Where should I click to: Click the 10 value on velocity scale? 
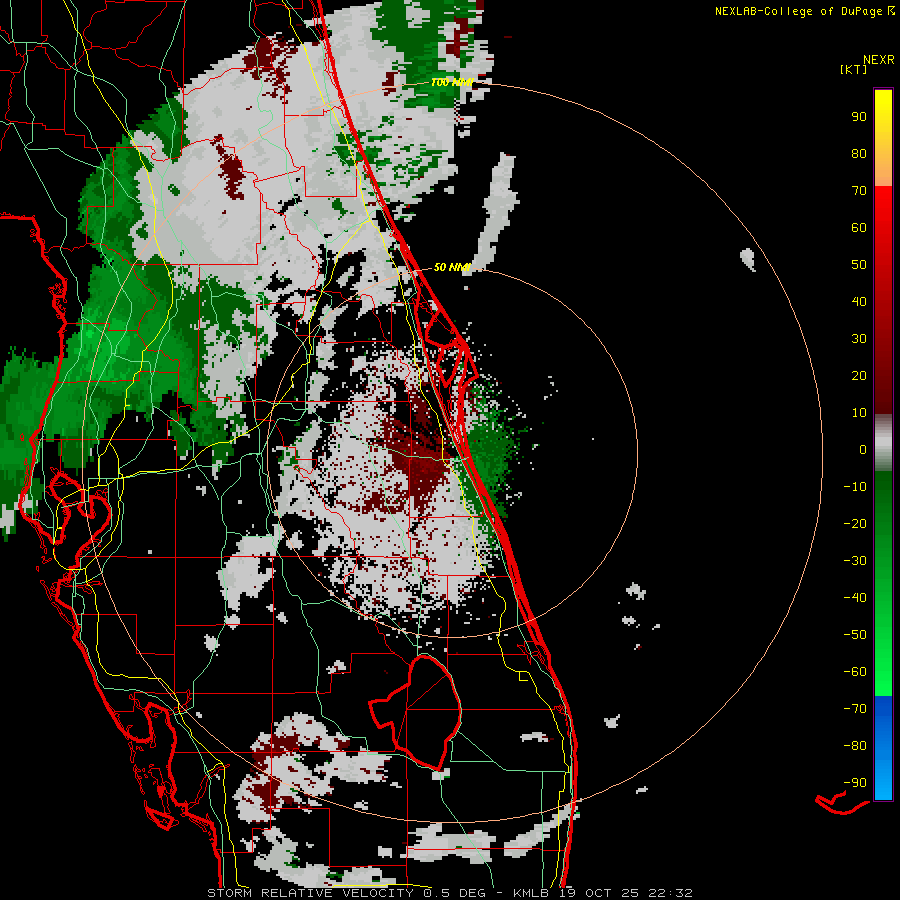tap(859, 413)
